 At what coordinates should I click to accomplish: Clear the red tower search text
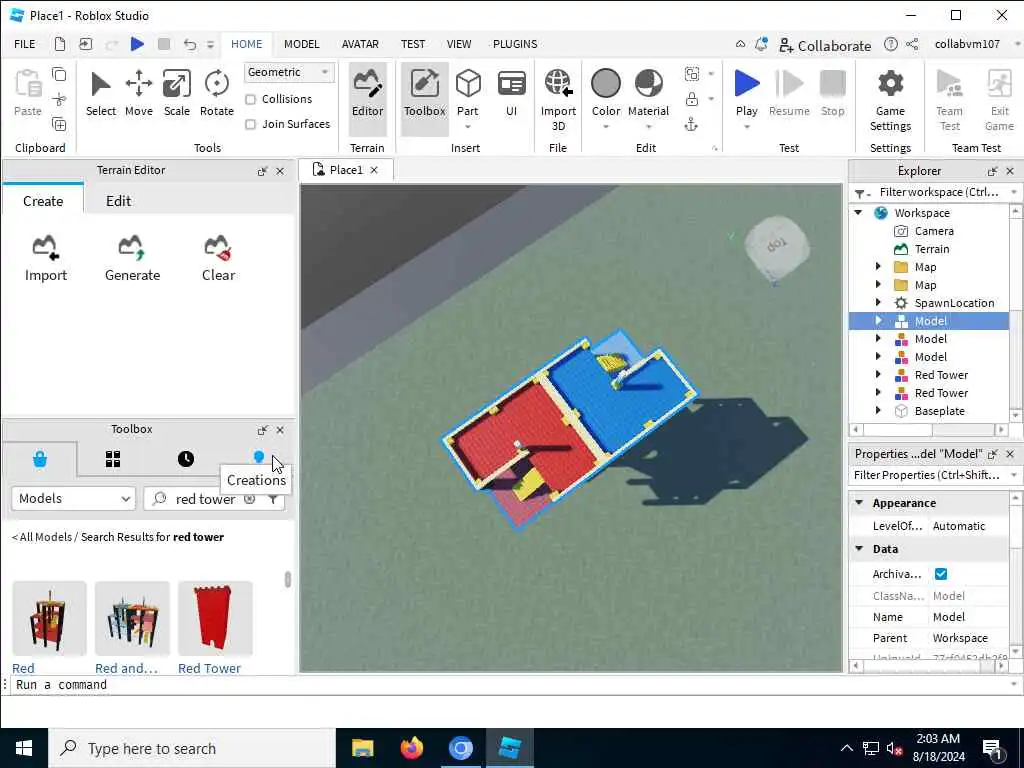click(x=249, y=499)
